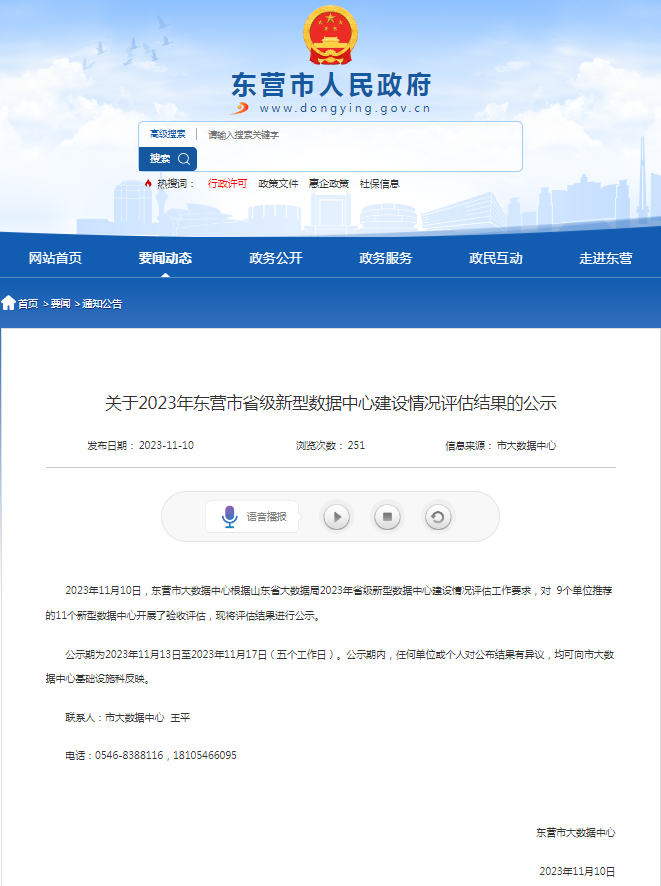Click 要闻 in the breadcrumb
Viewport: 661px width, 886px height.
[x=60, y=303]
